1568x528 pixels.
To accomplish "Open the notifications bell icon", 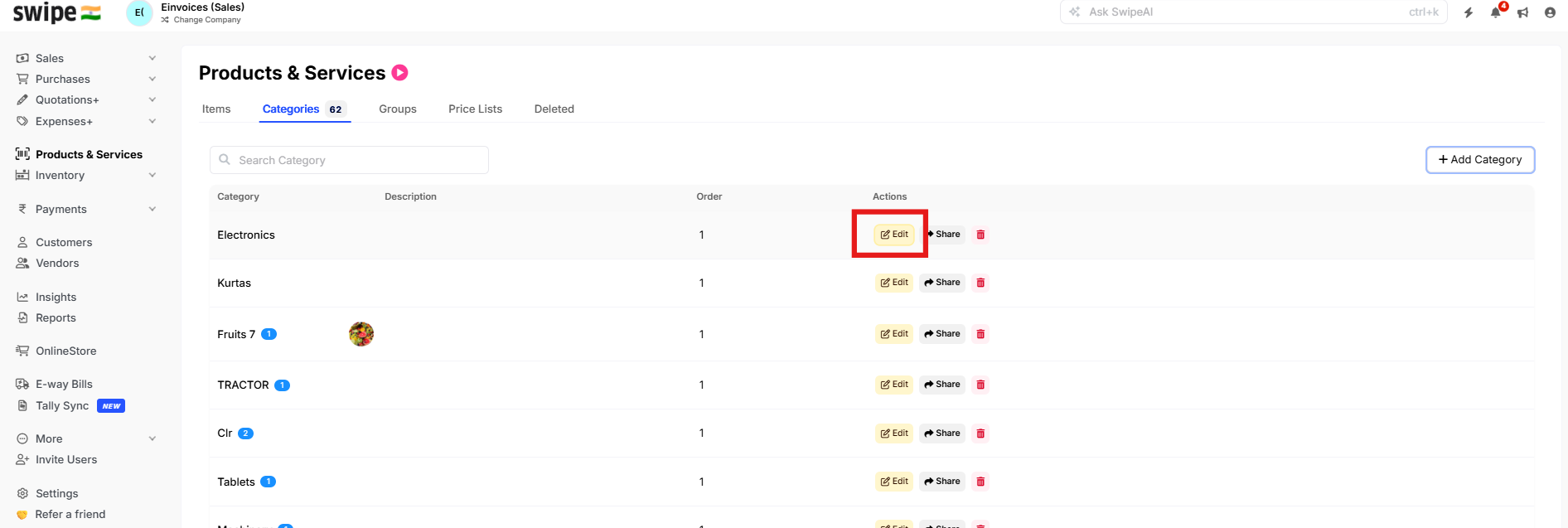I will 1495,12.
